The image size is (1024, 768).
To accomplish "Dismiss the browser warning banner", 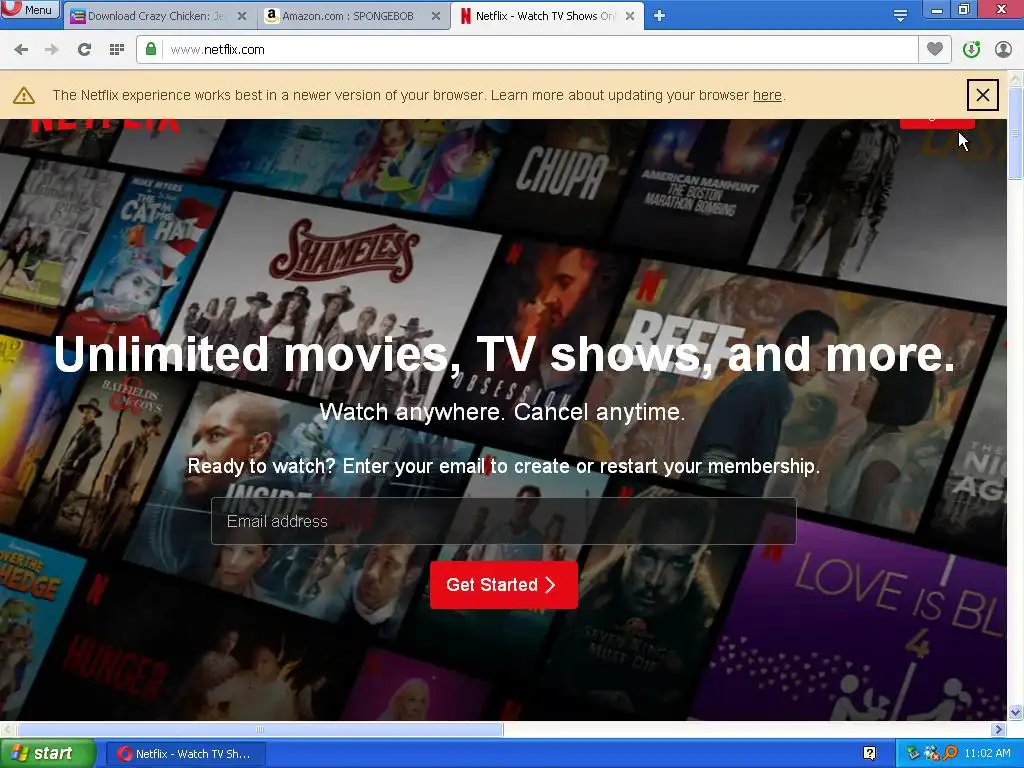I will pos(983,95).
